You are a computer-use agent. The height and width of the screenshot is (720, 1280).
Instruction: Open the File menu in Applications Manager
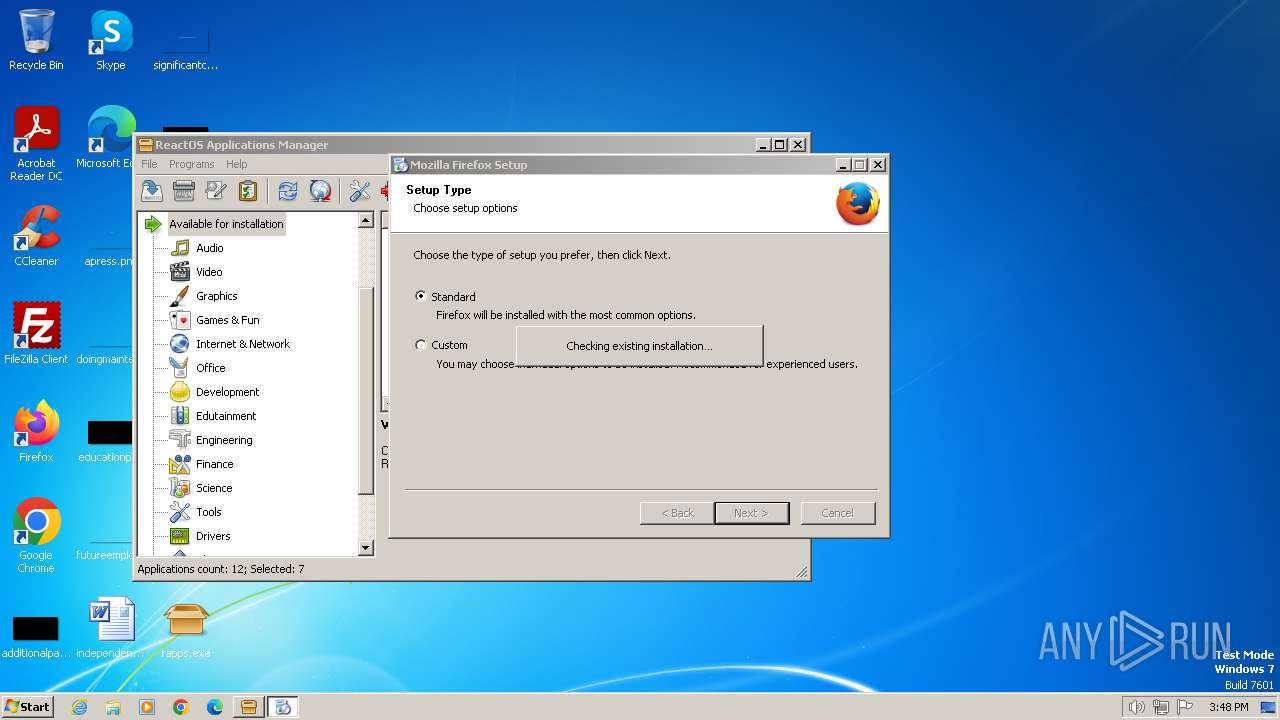click(149, 164)
